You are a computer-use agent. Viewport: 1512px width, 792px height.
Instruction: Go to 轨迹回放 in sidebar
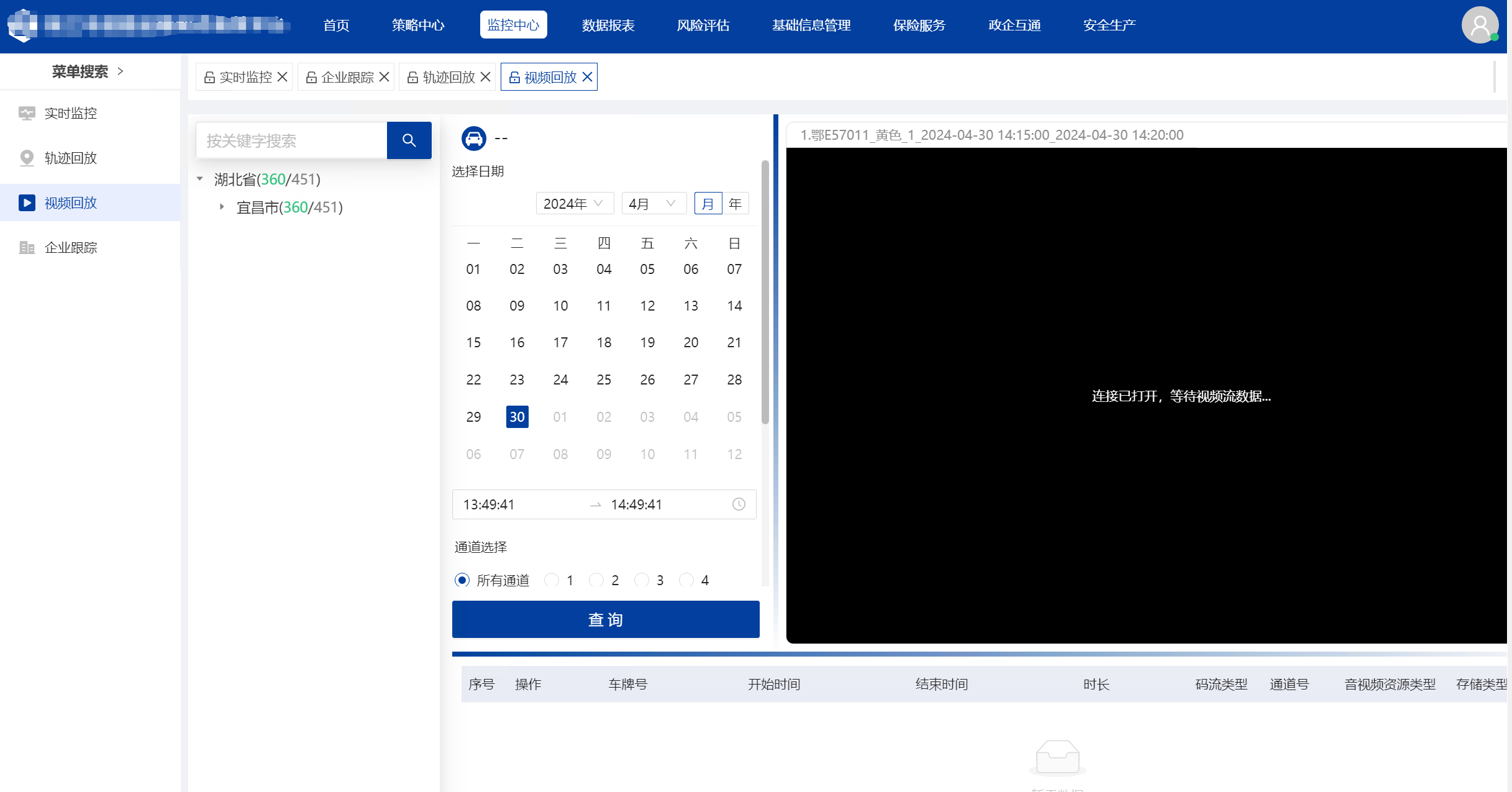[x=90, y=158]
